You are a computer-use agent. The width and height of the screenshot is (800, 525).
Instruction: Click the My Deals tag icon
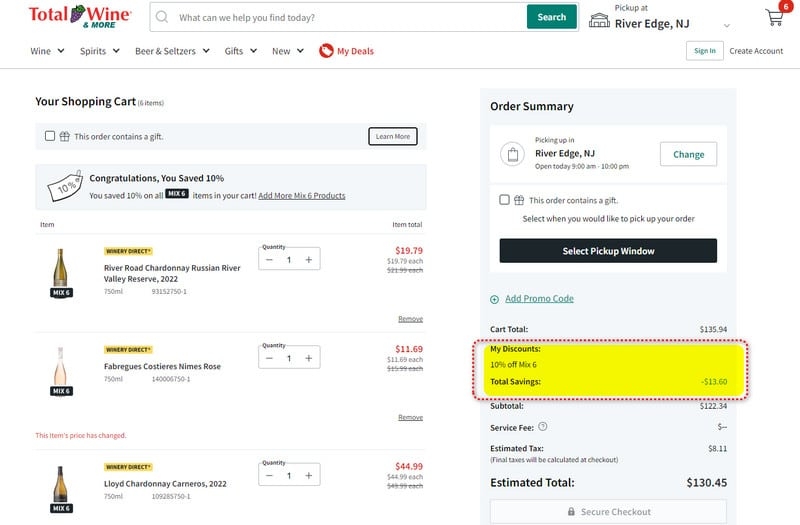(x=326, y=51)
